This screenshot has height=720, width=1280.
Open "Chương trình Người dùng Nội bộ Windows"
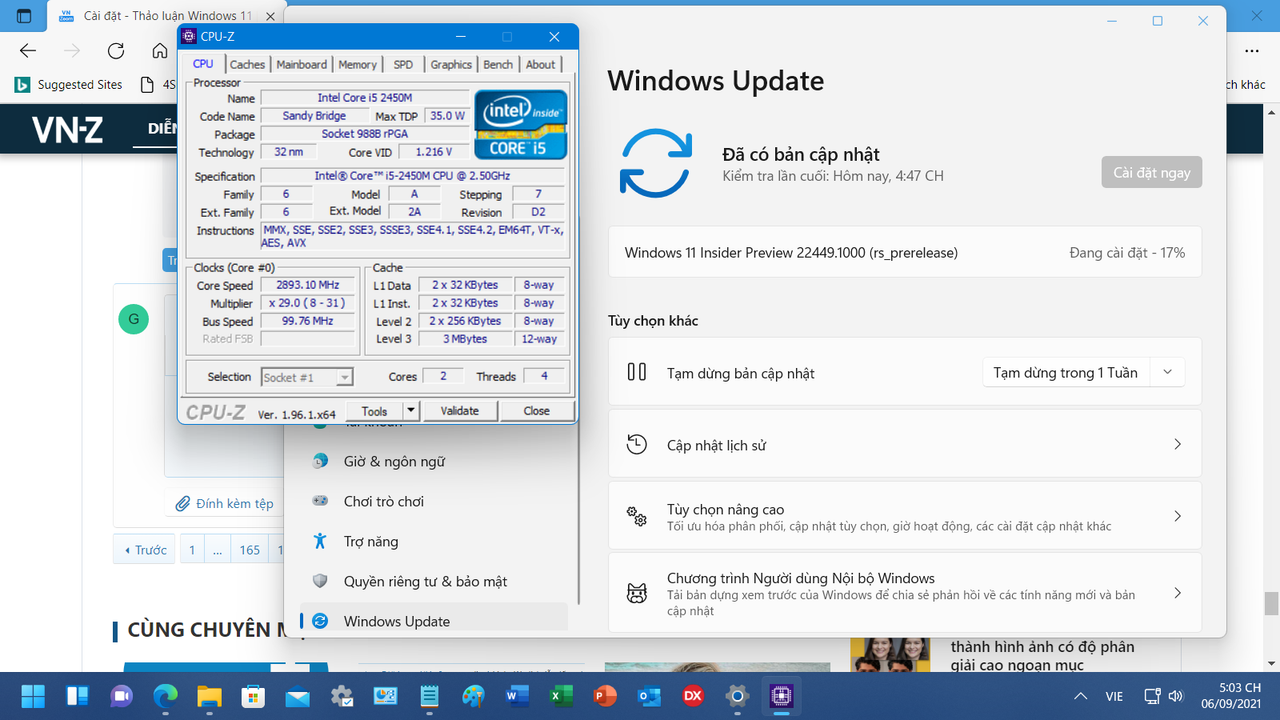tap(905, 593)
